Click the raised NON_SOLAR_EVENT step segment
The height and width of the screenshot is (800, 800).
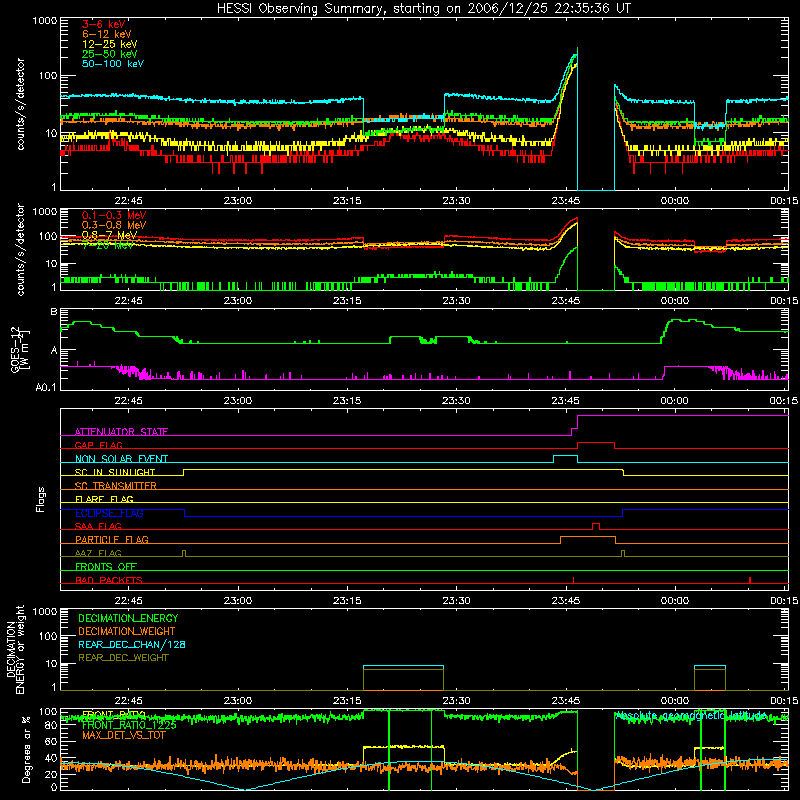click(565, 456)
